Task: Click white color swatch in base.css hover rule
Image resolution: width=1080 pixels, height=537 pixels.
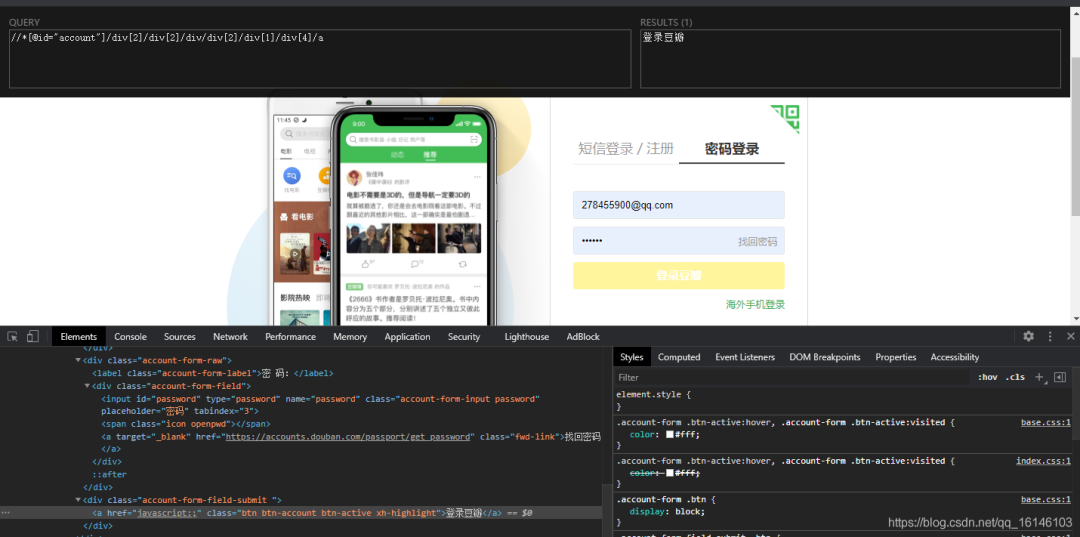Action: pyautogui.click(x=669, y=435)
